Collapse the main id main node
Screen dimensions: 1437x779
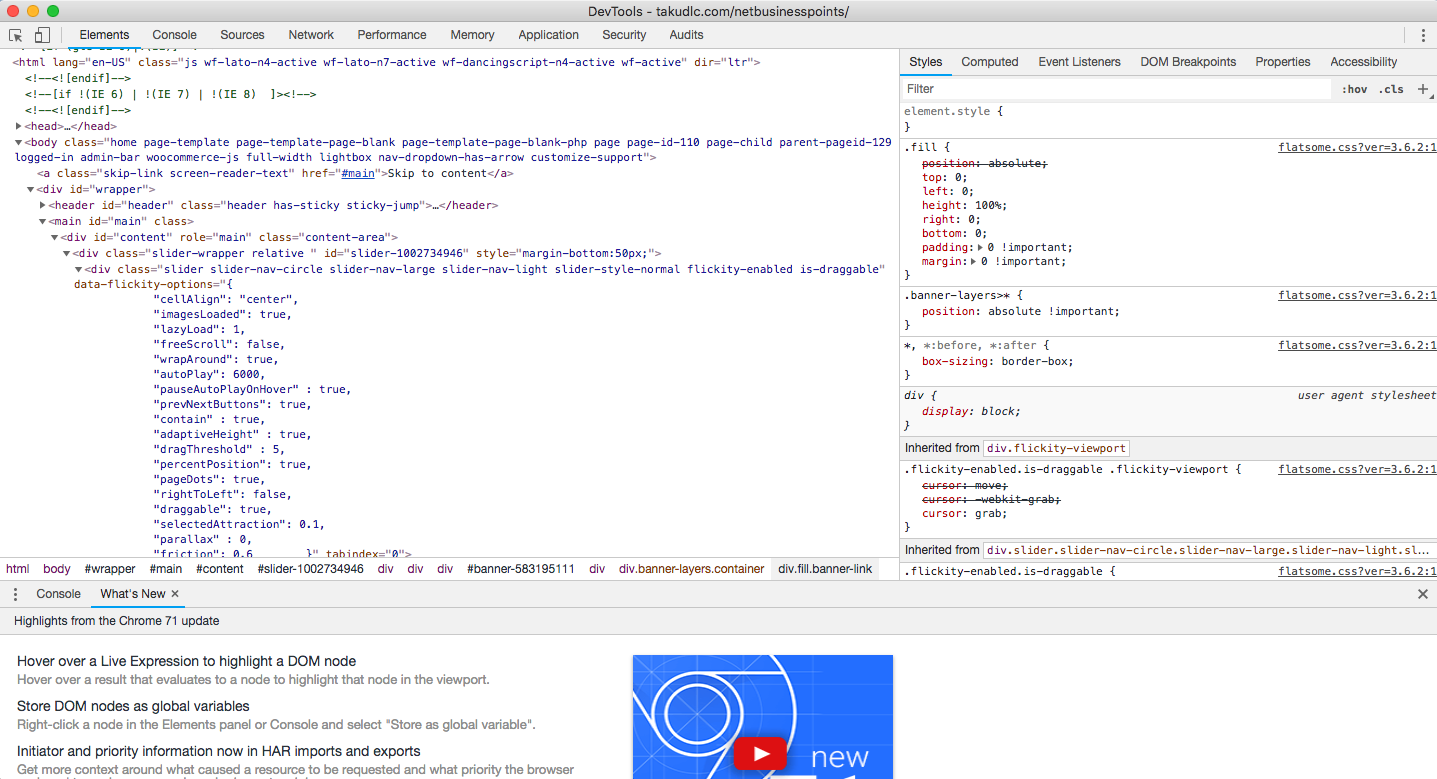(43, 221)
